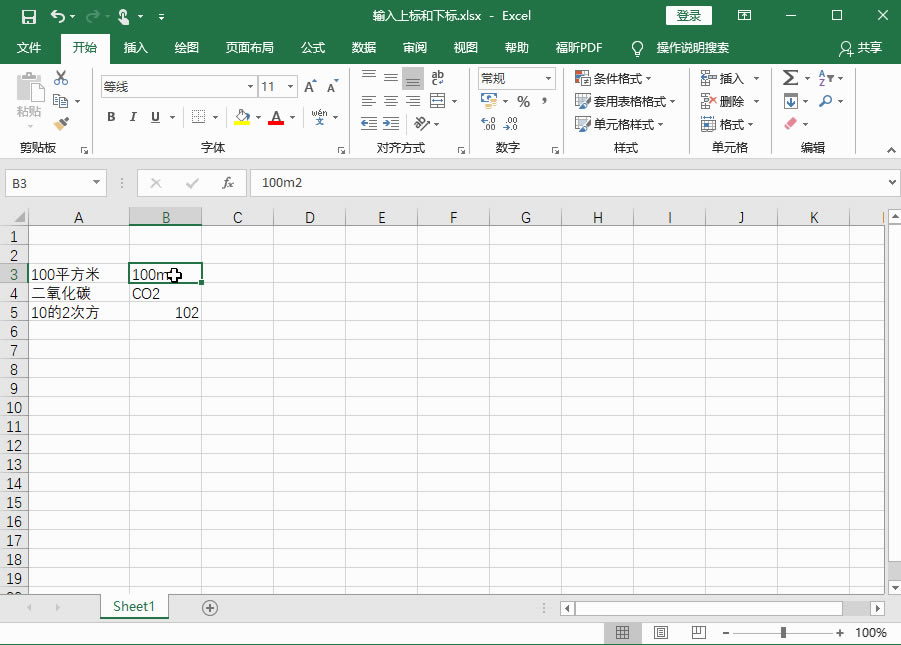Increase font size with larger A icon
This screenshot has height=645, width=901.
[310, 87]
